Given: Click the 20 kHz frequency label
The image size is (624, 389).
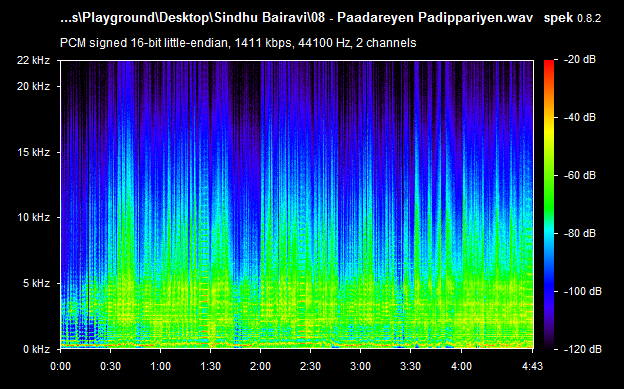Looking at the screenshot, I should (x=33, y=86).
